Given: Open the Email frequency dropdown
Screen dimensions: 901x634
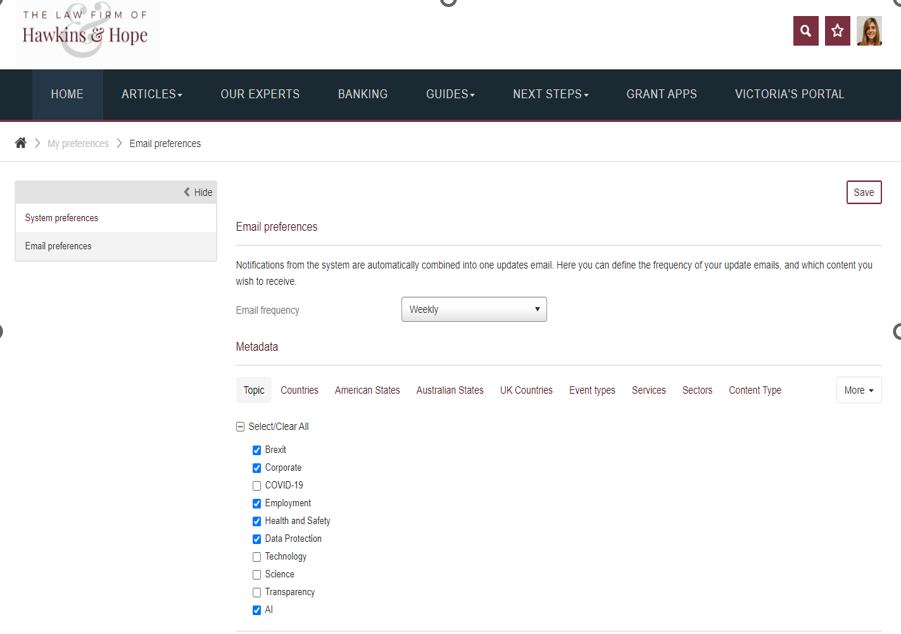Looking at the screenshot, I should pos(473,310).
